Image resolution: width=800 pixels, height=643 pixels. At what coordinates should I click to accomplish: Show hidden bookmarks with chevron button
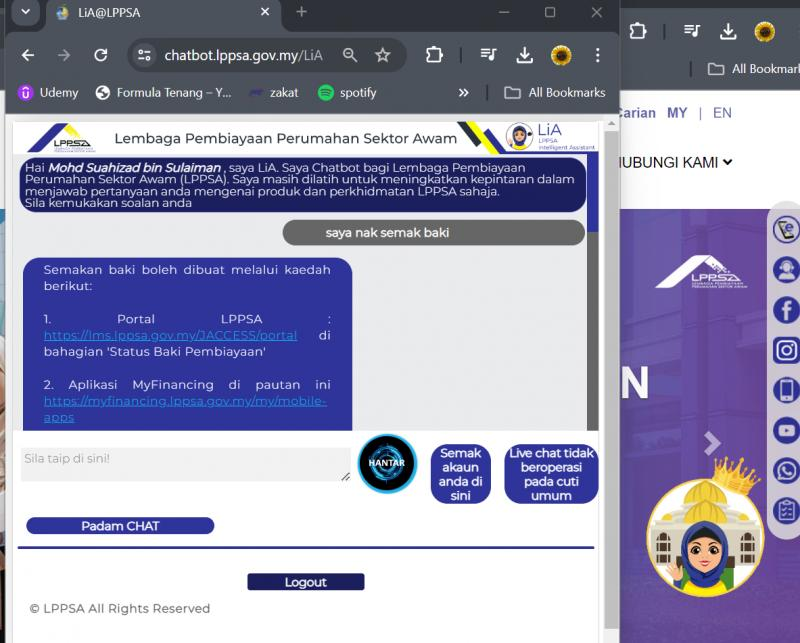click(463, 92)
